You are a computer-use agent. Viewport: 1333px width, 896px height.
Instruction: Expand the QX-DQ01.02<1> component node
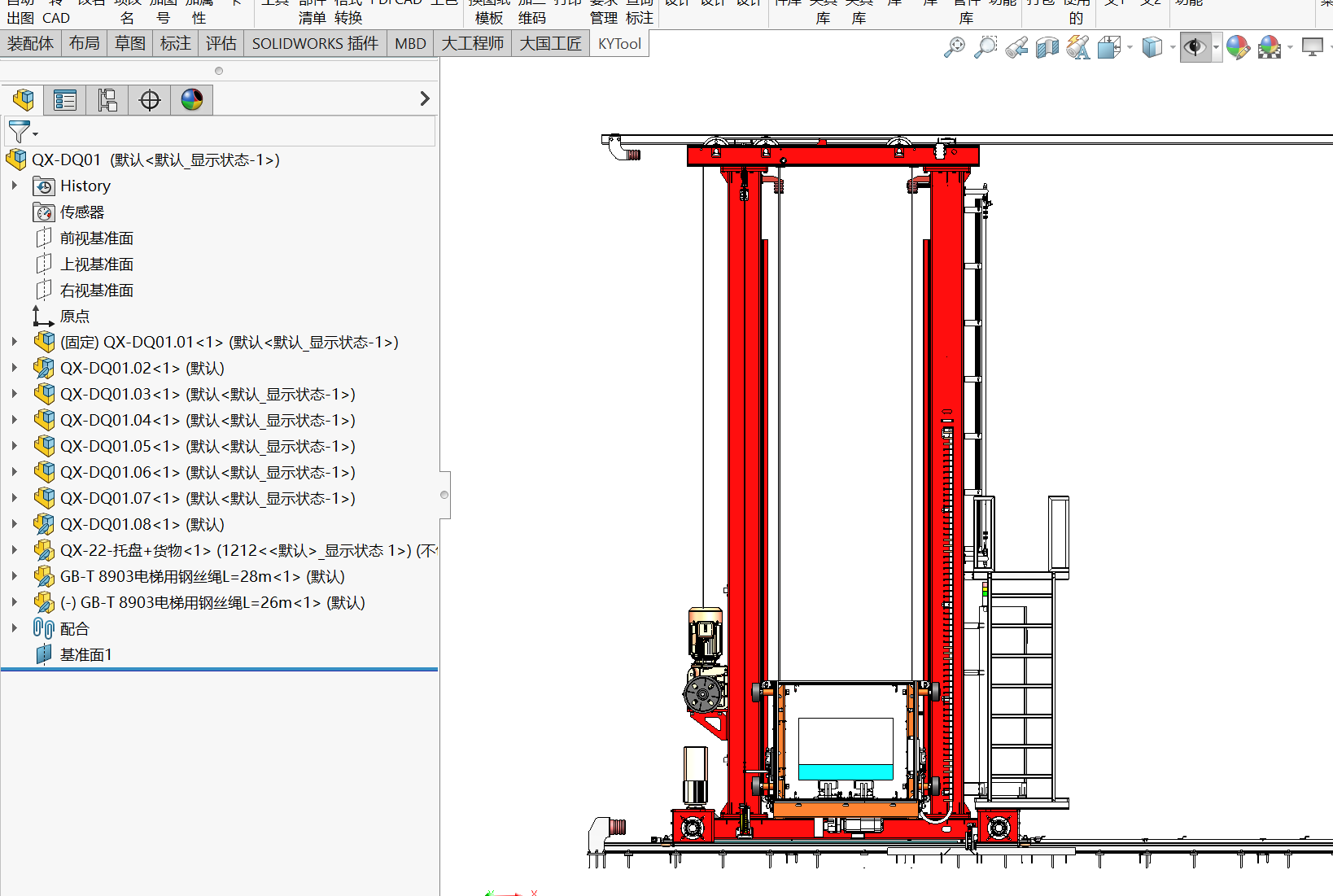[14, 368]
